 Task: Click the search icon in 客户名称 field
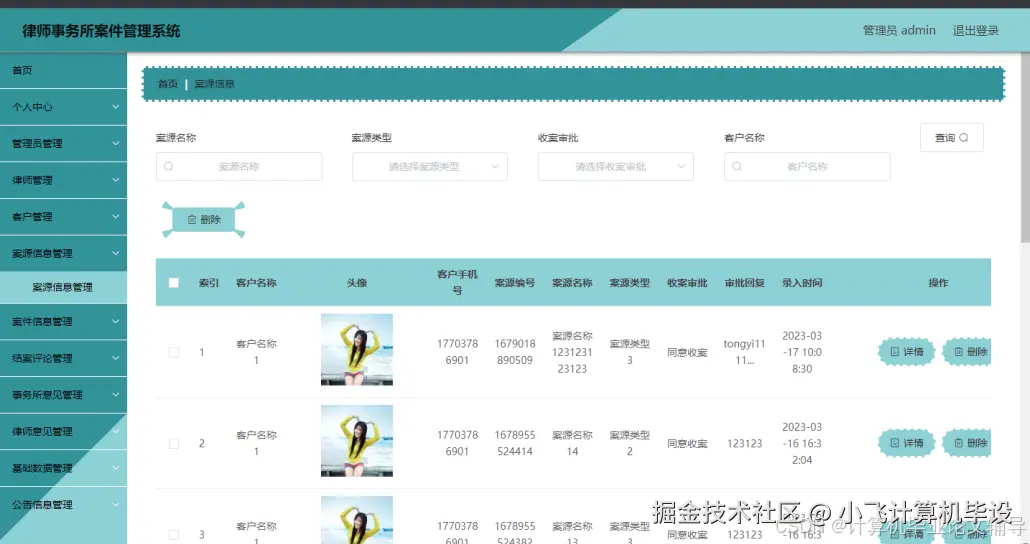(736, 166)
